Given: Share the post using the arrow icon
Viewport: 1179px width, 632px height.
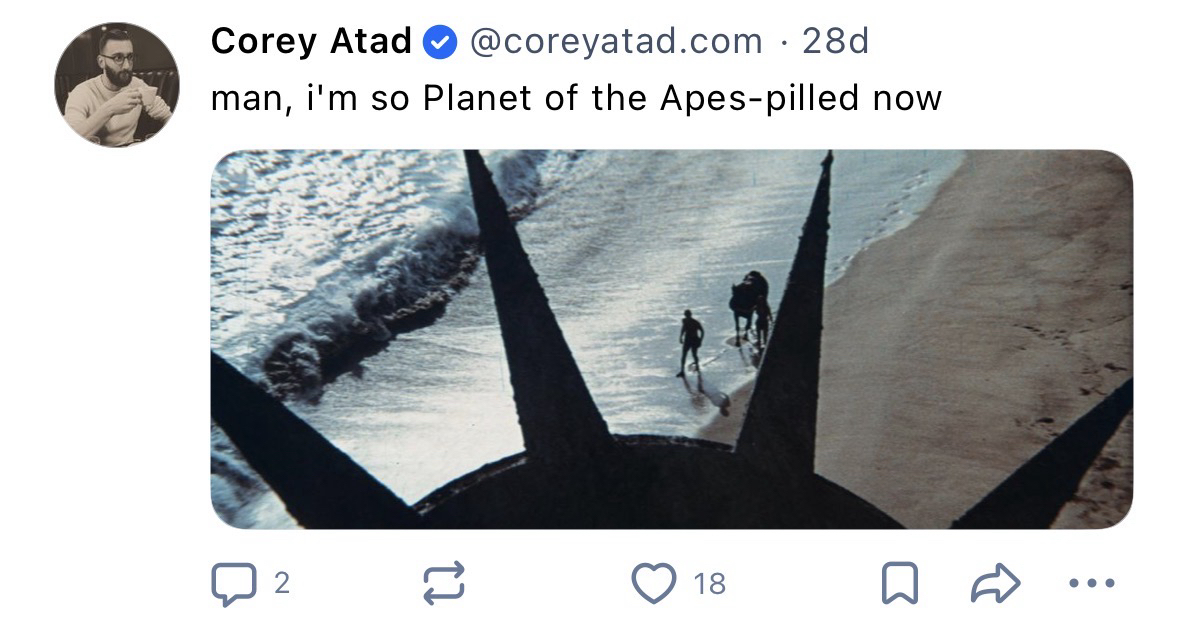Looking at the screenshot, I should (994, 584).
